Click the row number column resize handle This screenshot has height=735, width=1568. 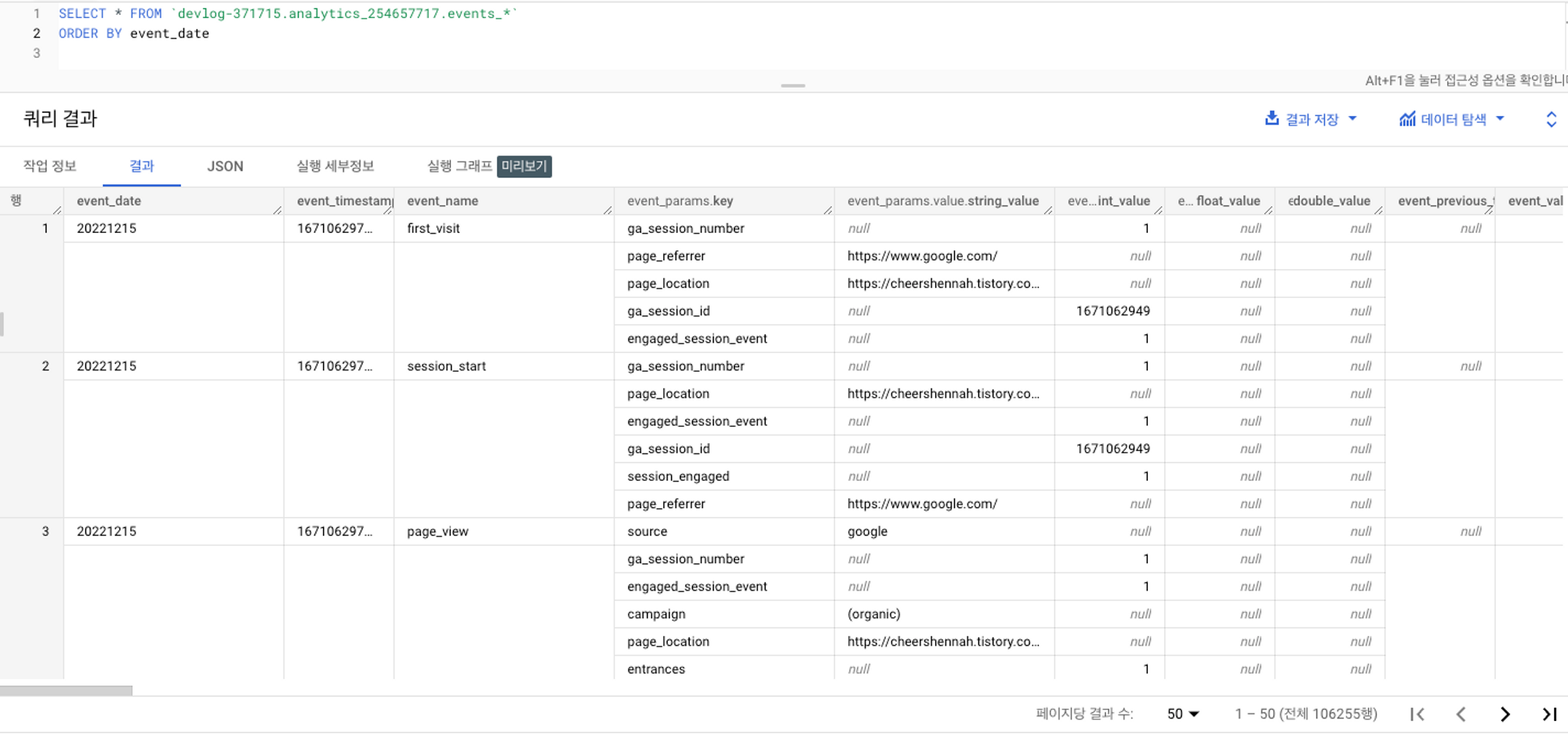57,209
